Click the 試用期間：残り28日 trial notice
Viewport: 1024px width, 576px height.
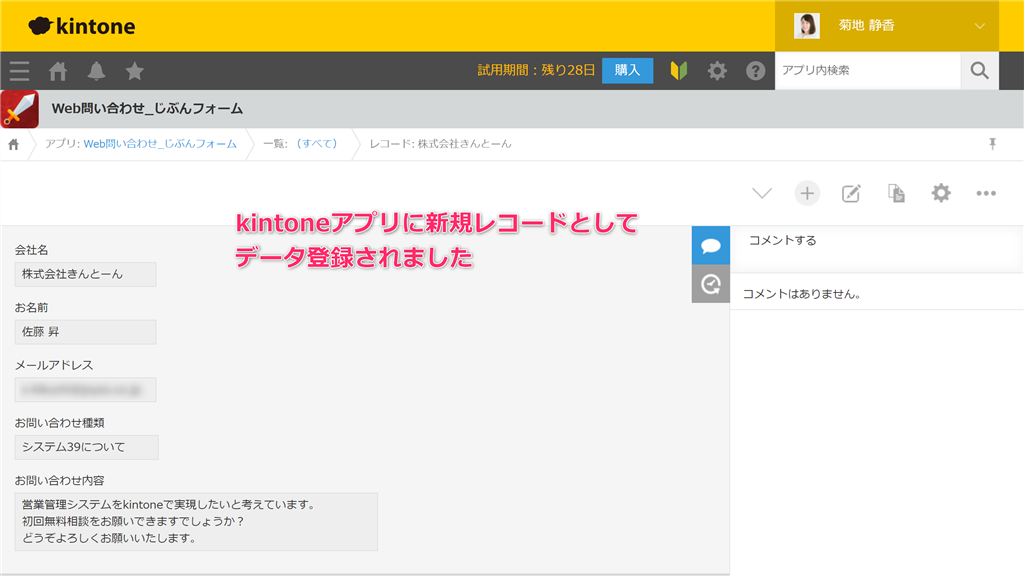coord(536,71)
